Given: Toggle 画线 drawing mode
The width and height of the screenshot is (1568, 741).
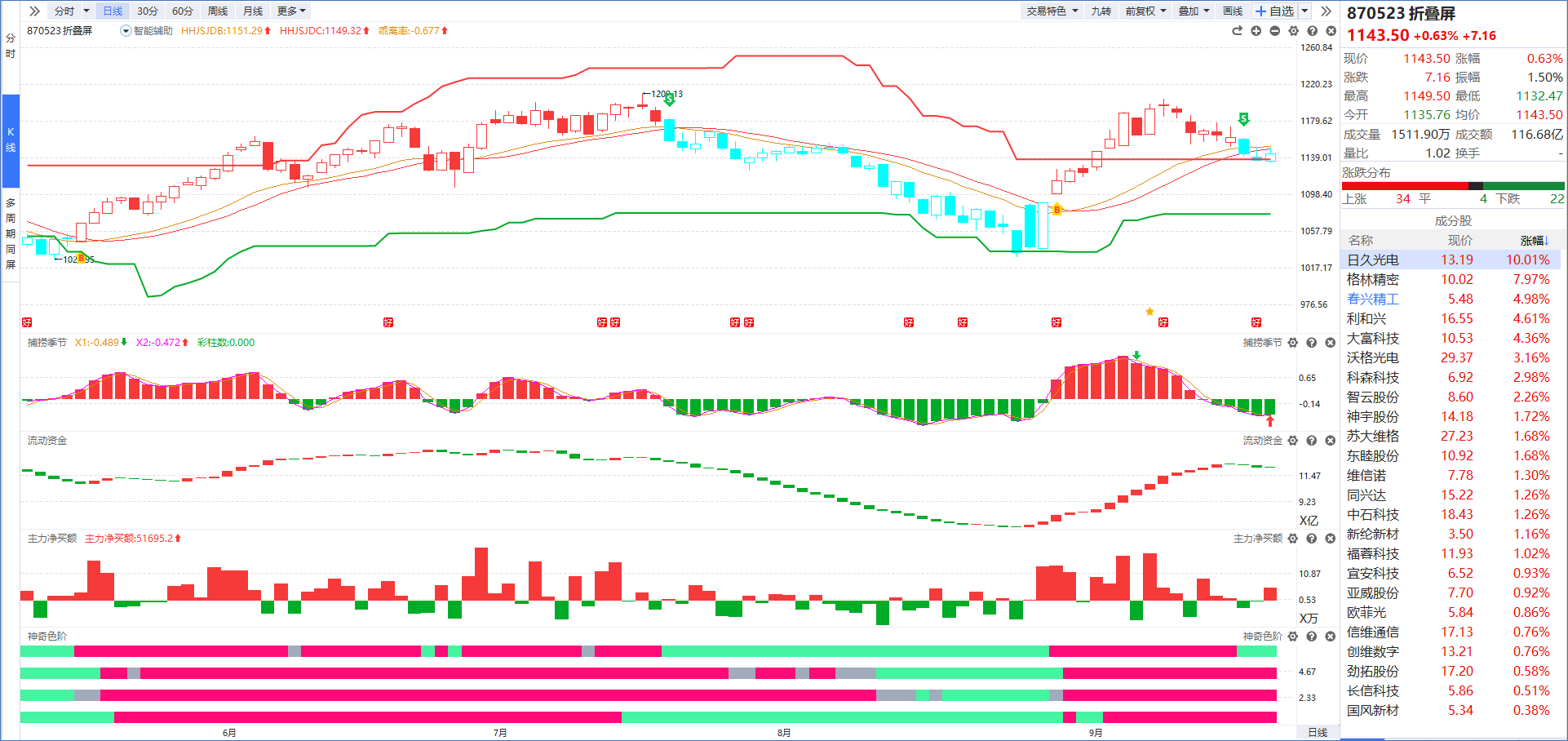Looking at the screenshot, I should pos(1233,11).
